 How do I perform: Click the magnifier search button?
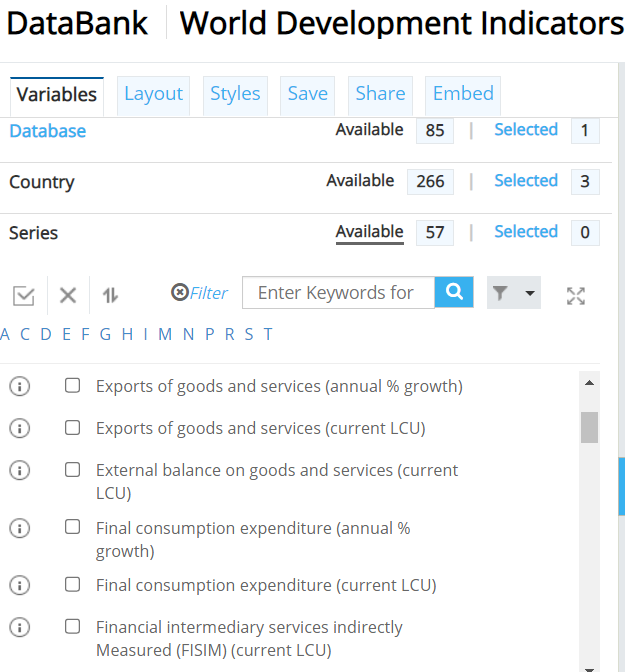click(454, 292)
